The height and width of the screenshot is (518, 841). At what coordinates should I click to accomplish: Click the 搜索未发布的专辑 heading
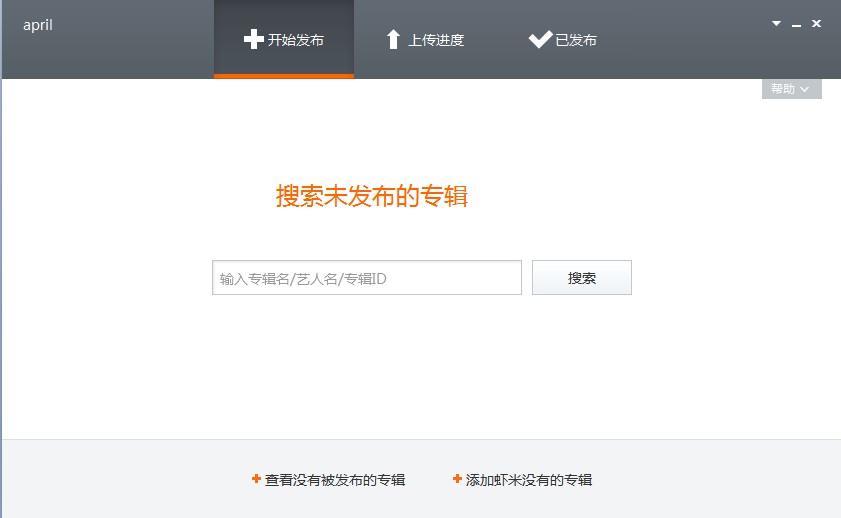(x=372, y=196)
